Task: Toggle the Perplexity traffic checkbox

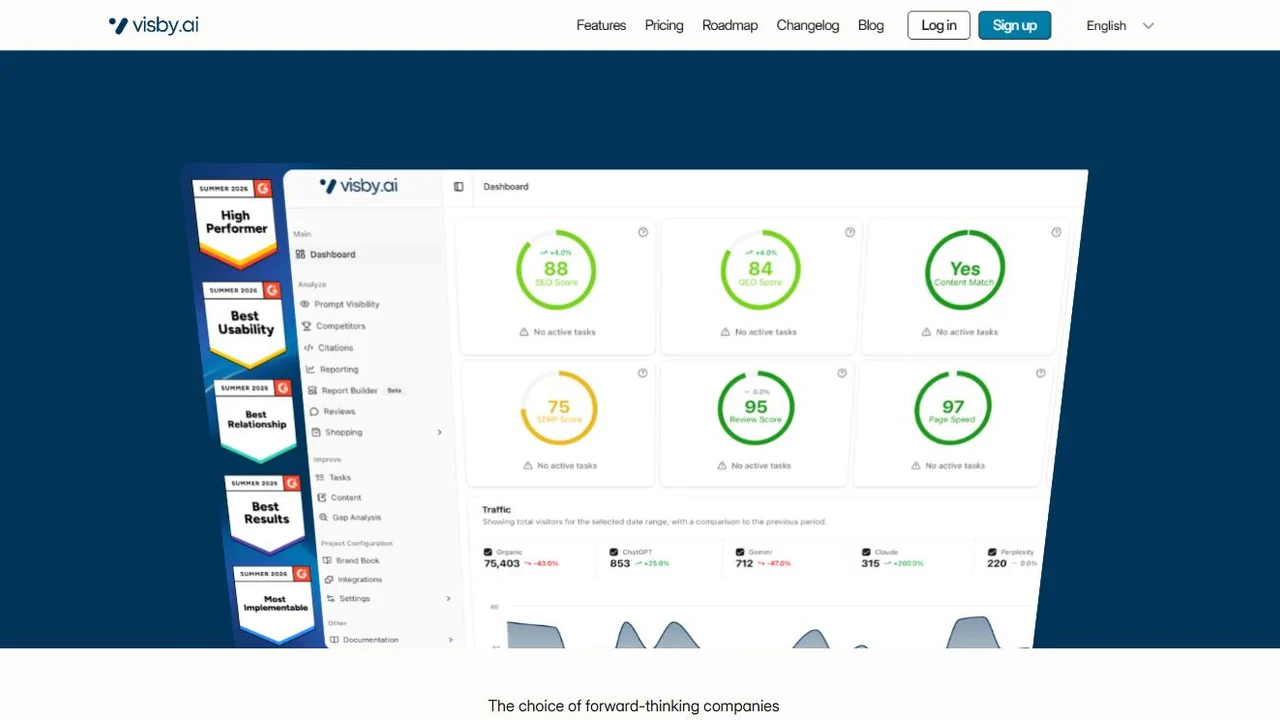Action: 992,552
